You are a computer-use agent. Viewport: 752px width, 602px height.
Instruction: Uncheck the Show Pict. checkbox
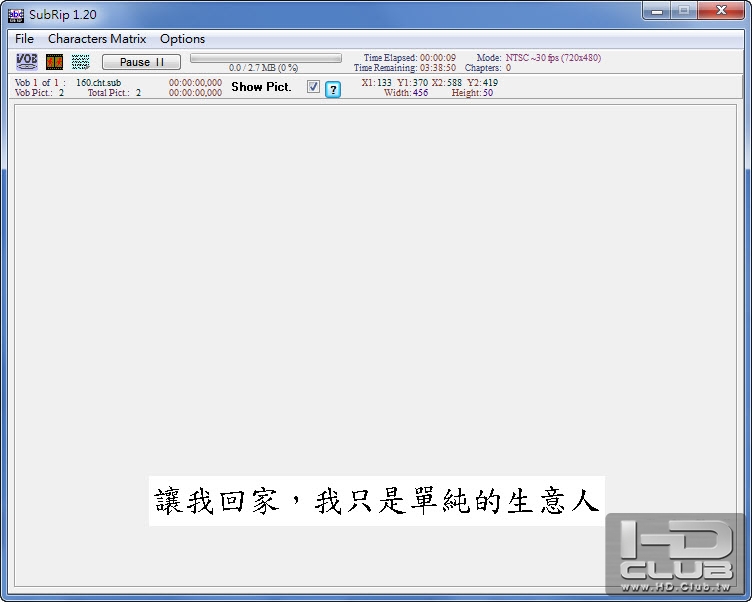coord(313,86)
